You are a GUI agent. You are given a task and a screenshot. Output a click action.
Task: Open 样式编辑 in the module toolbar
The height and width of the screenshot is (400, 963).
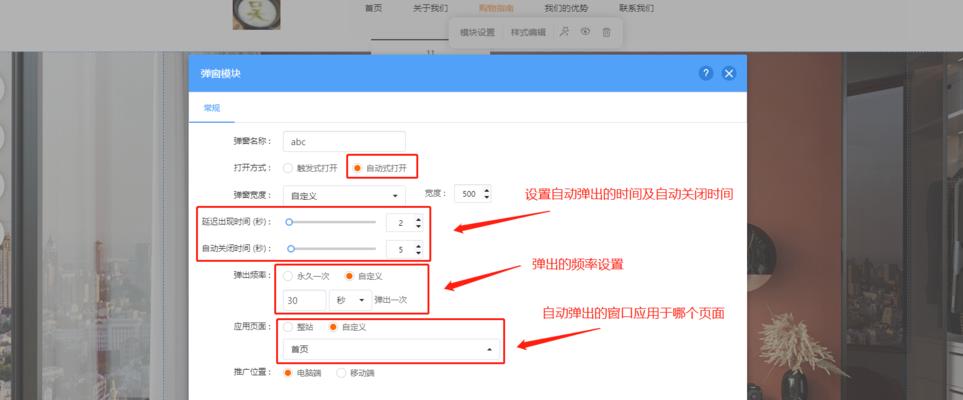[x=528, y=33]
